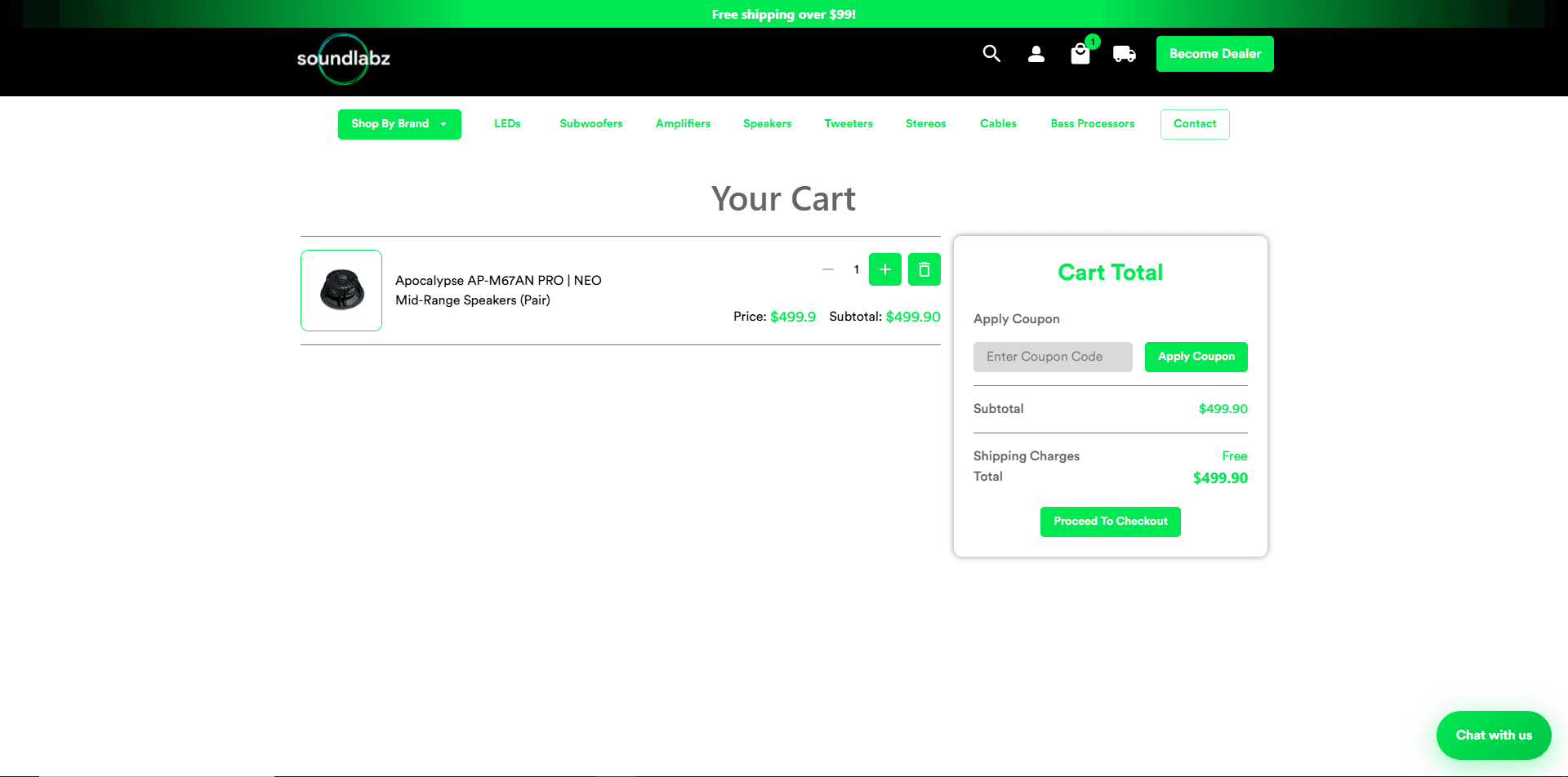Viewport: 1568px width, 777px height.
Task: Open the Bass Processors category
Action: pos(1093,124)
